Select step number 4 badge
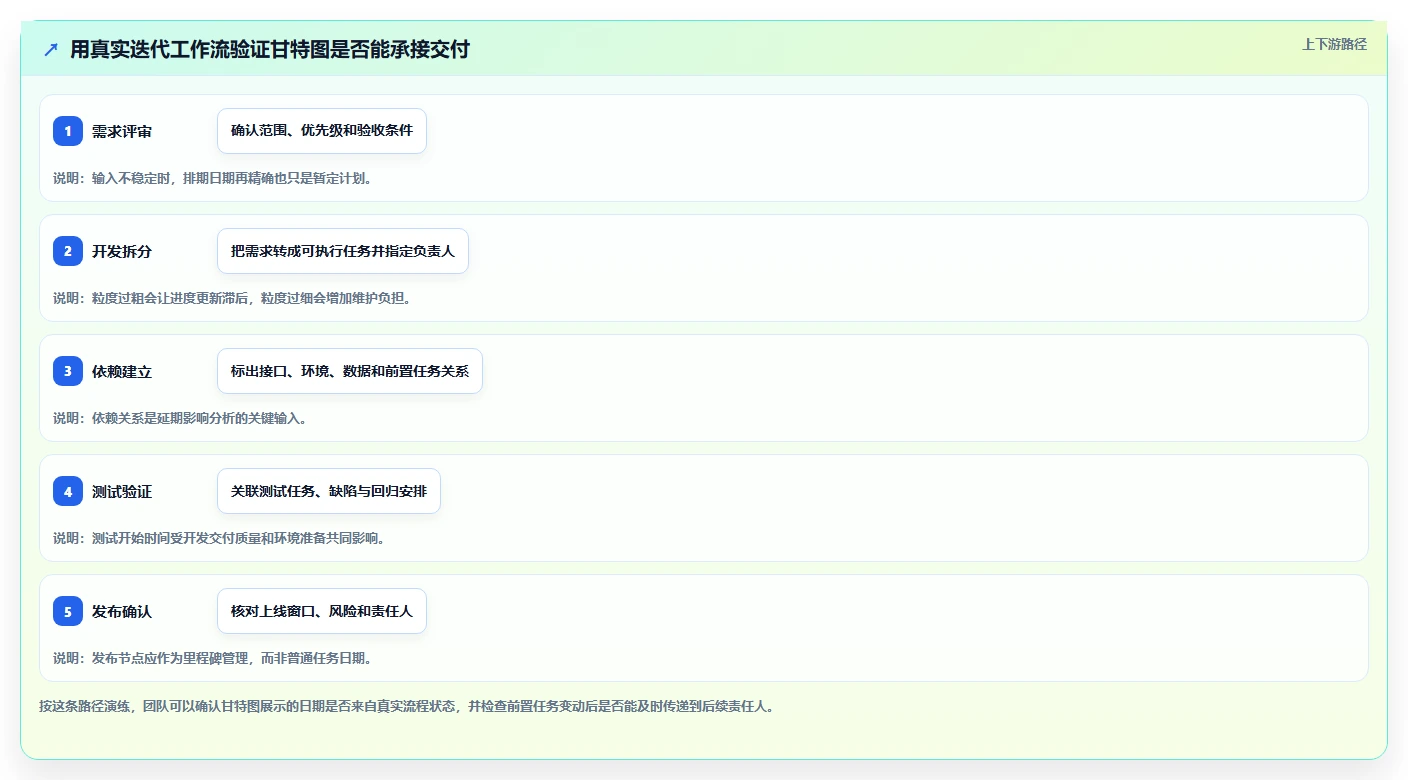The height and width of the screenshot is (780, 1408). click(68, 491)
